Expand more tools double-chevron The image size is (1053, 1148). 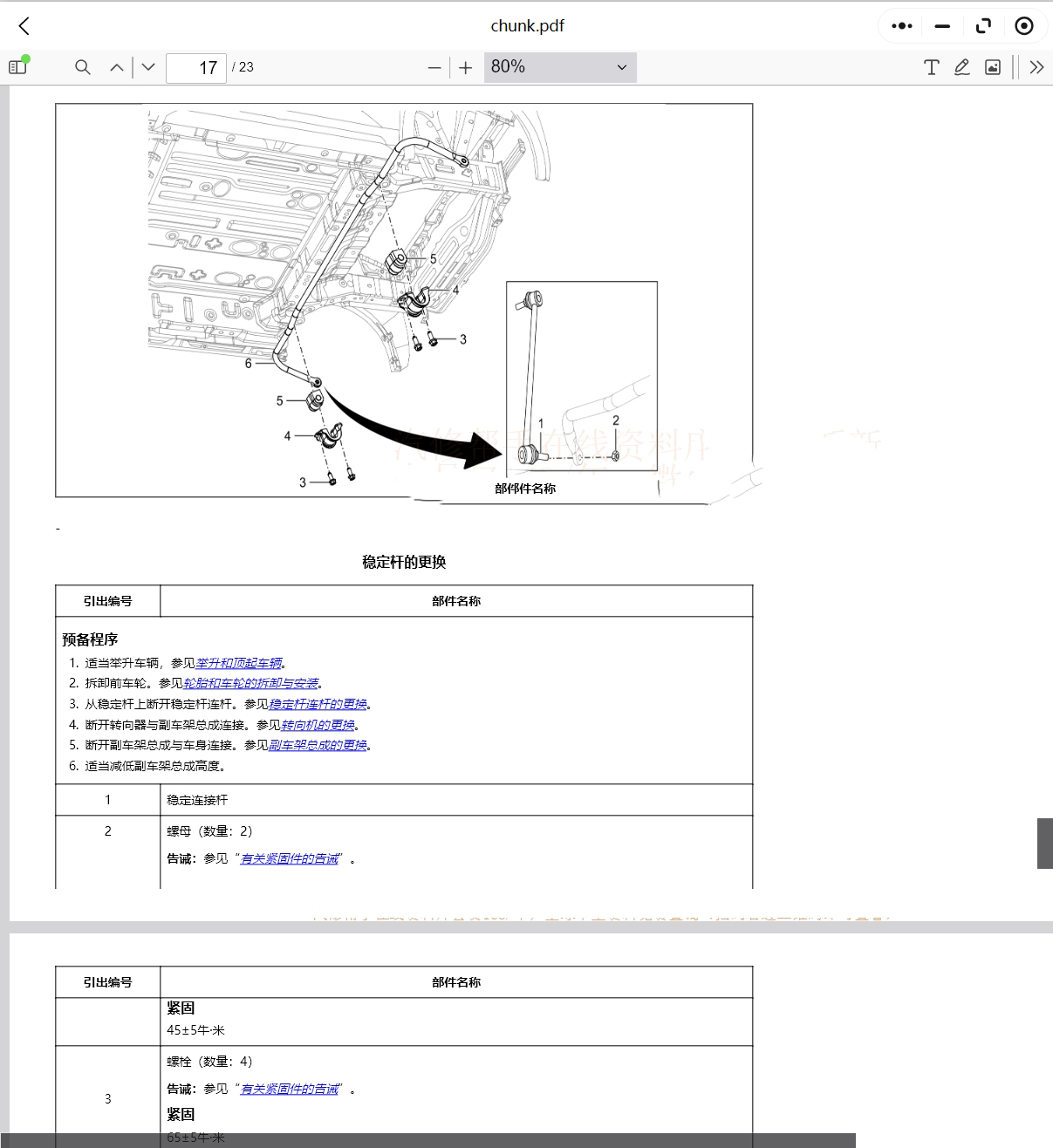click(1036, 67)
